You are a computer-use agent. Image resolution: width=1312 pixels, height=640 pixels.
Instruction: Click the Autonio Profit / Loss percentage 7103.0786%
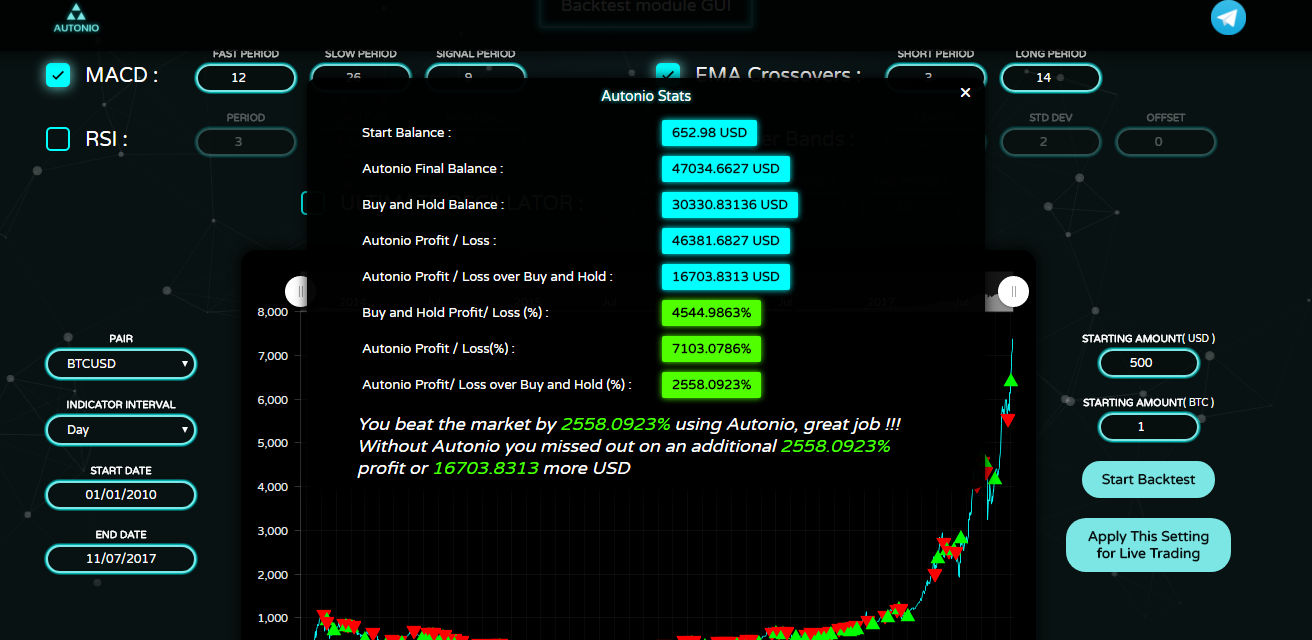(711, 349)
